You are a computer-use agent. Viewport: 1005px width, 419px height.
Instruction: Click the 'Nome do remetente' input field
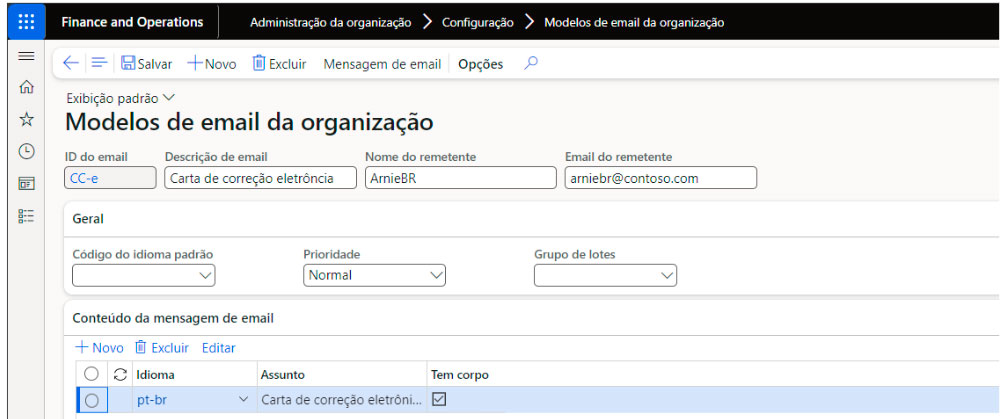click(459, 178)
